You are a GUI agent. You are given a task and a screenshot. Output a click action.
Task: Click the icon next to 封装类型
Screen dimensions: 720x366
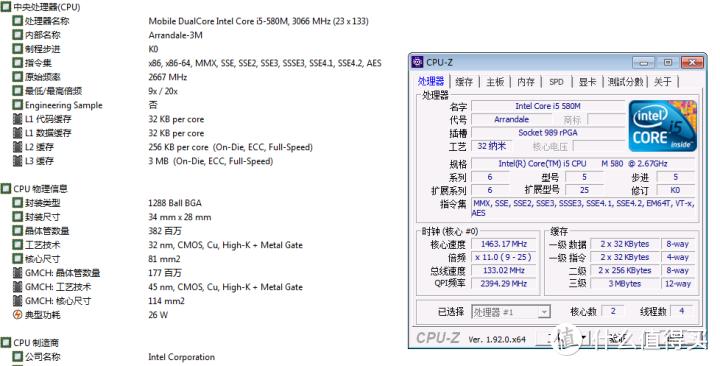coord(17,203)
